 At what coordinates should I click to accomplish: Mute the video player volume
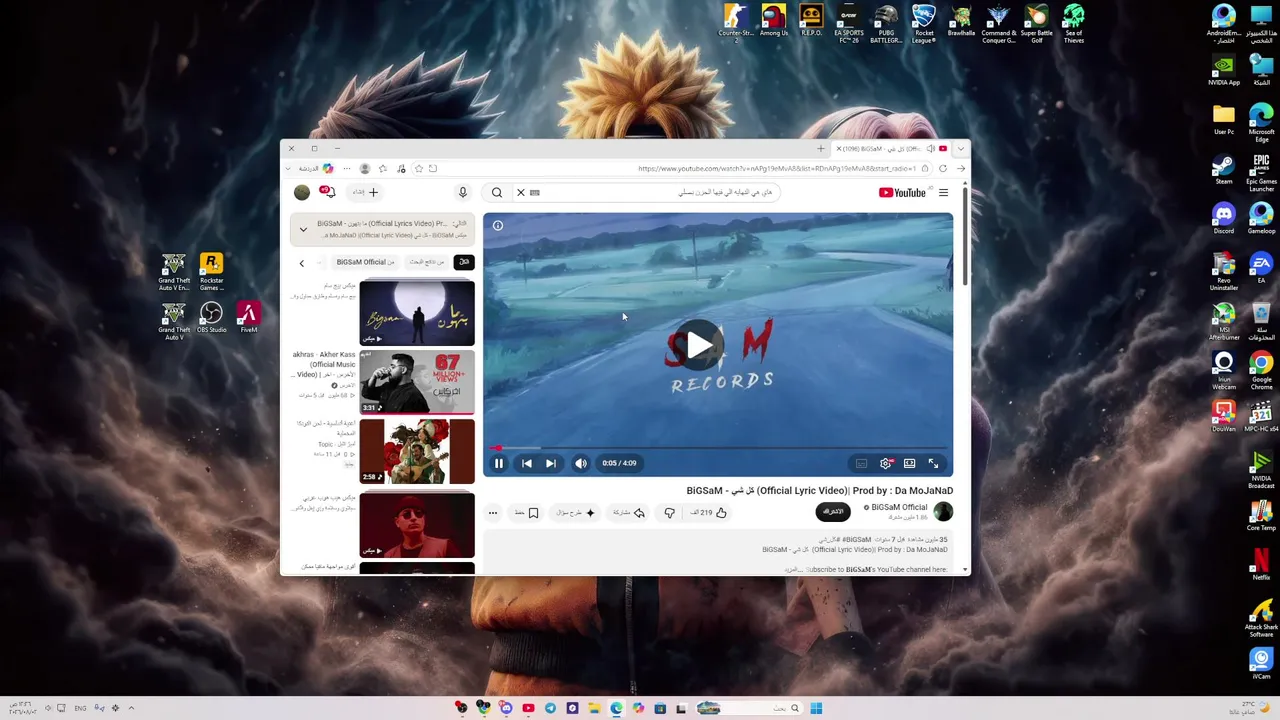581,463
